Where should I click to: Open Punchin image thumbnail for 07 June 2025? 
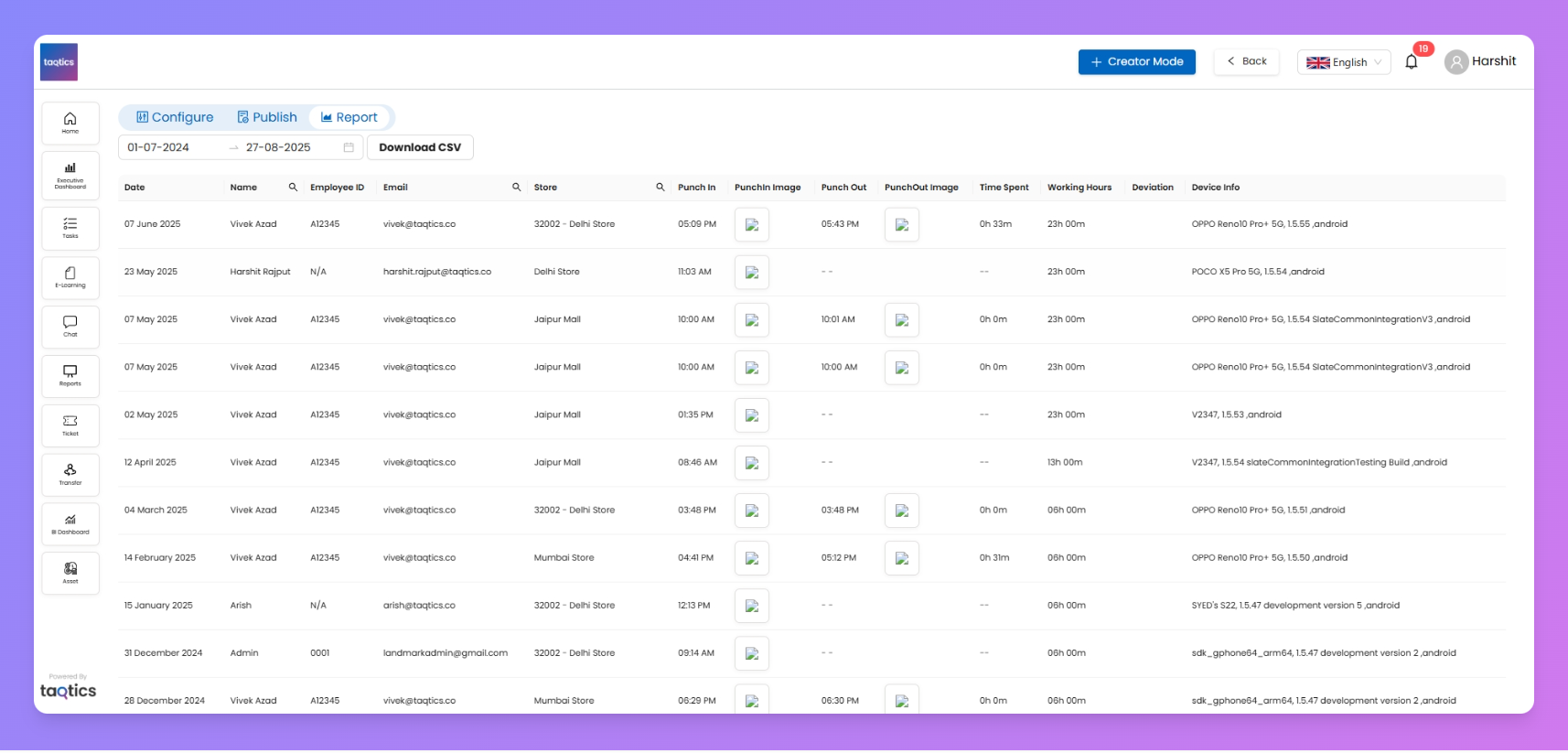751,225
